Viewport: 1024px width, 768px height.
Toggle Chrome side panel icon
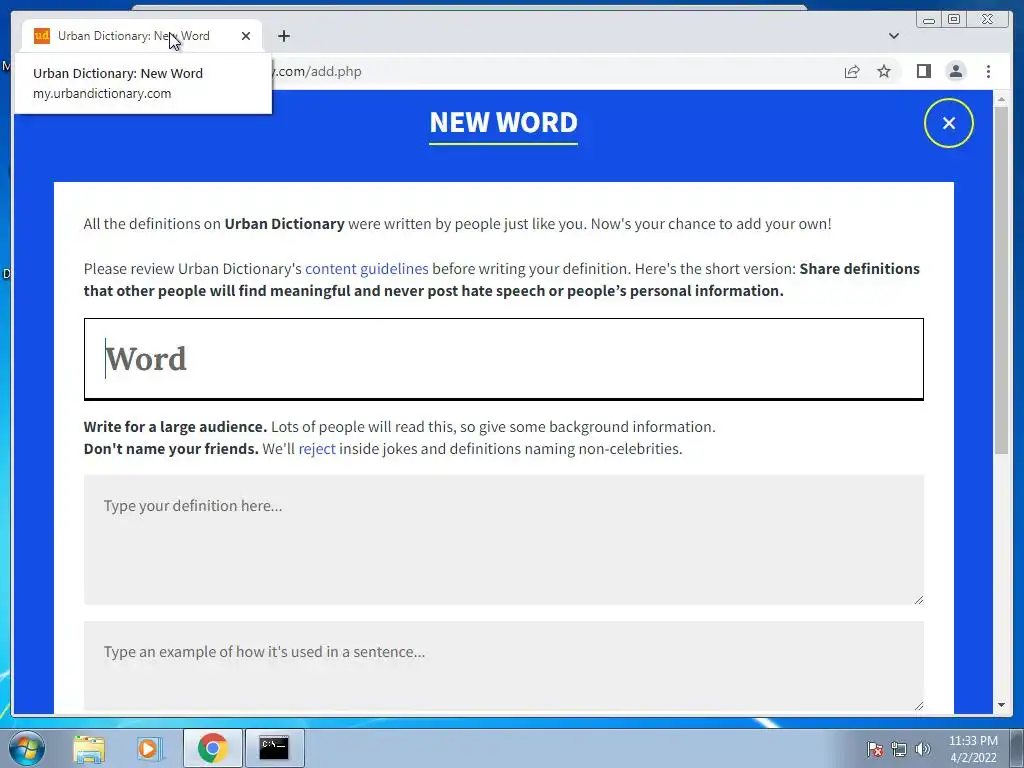point(923,71)
